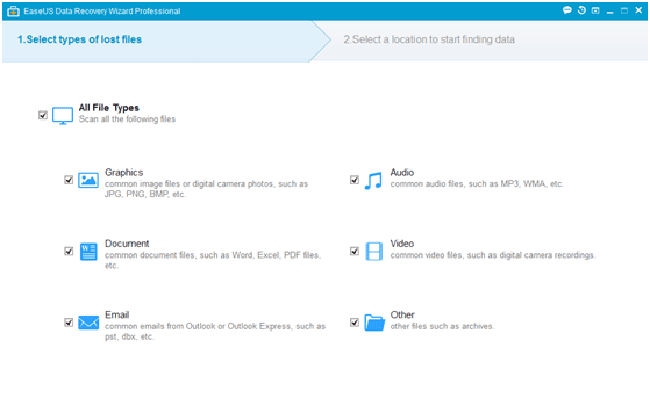Toggle the Document checkbox

click(68, 251)
